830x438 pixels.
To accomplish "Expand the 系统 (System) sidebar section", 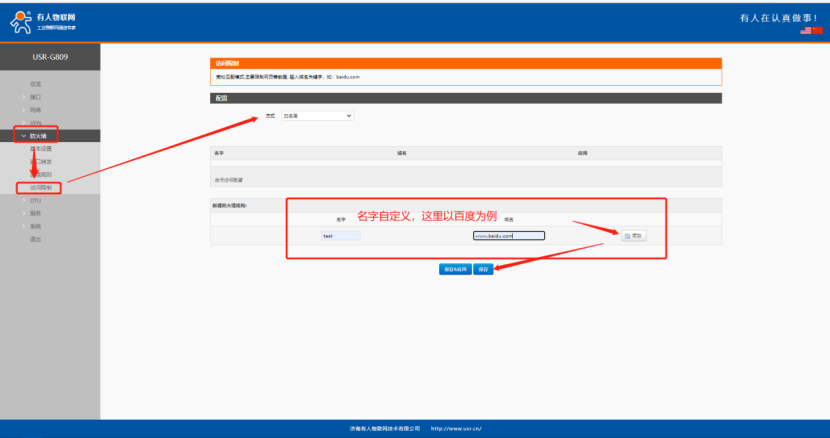I will pyautogui.click(x=35, y=226).
